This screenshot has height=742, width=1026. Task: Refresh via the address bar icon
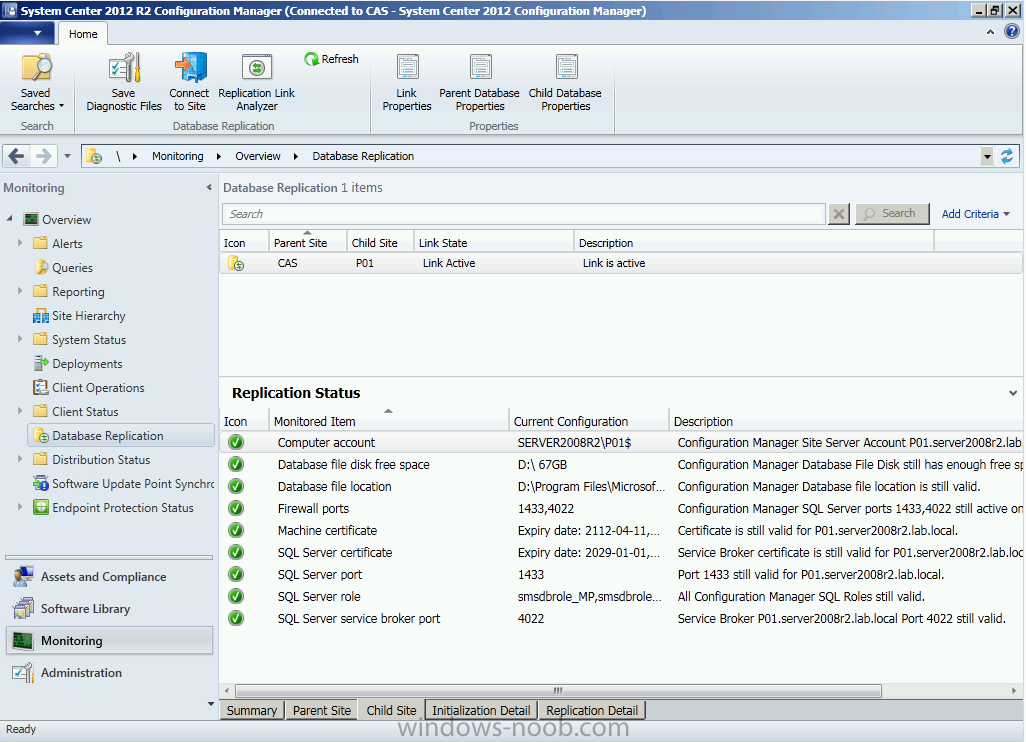click(x=1007, y=156)
